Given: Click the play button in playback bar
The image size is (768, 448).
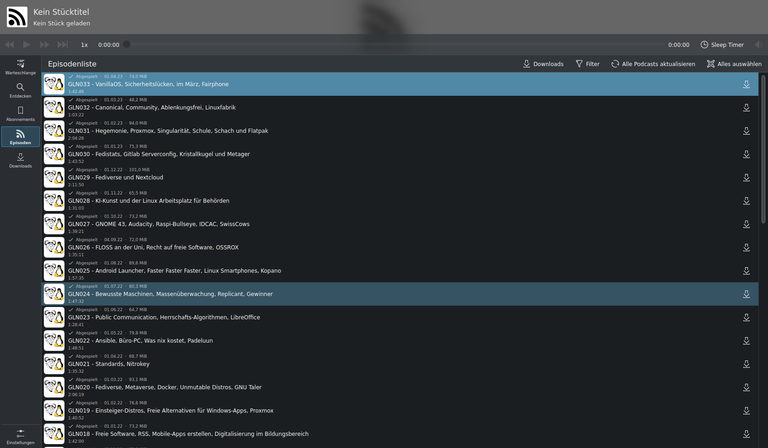Looking at the screenshot, I should coord(26,45).
